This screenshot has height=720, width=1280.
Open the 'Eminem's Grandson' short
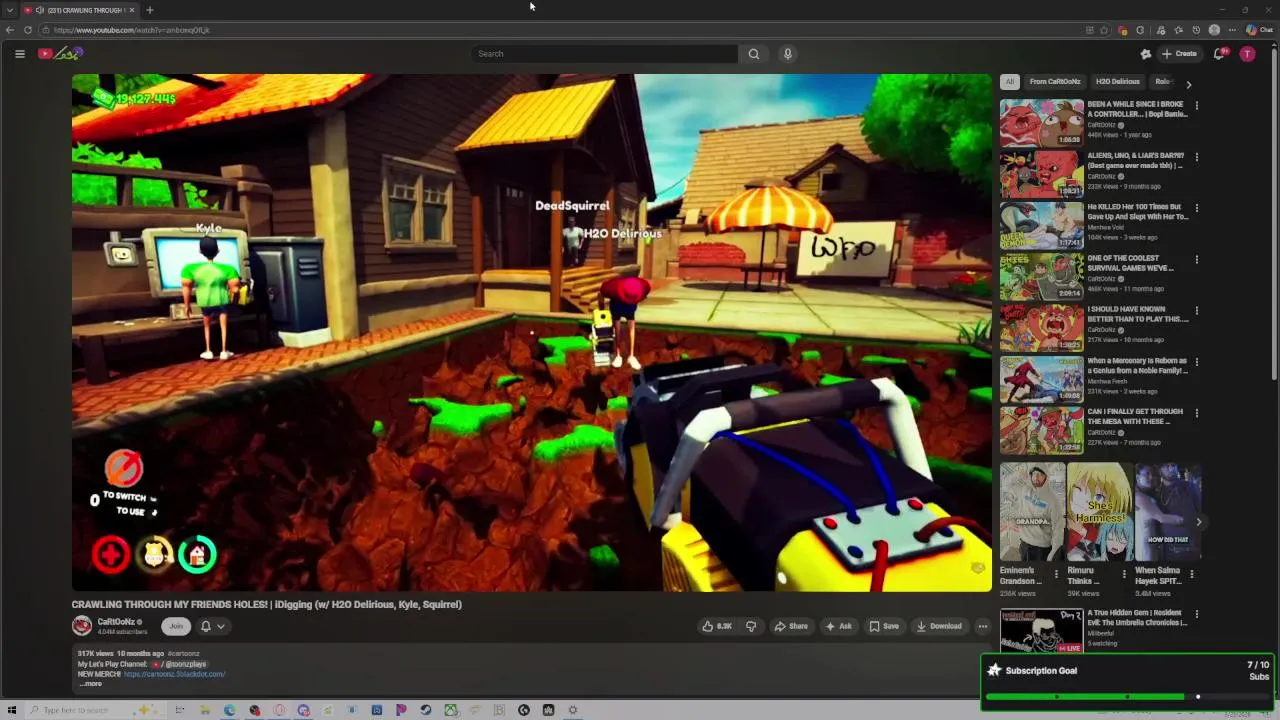tap(1032, 512)
